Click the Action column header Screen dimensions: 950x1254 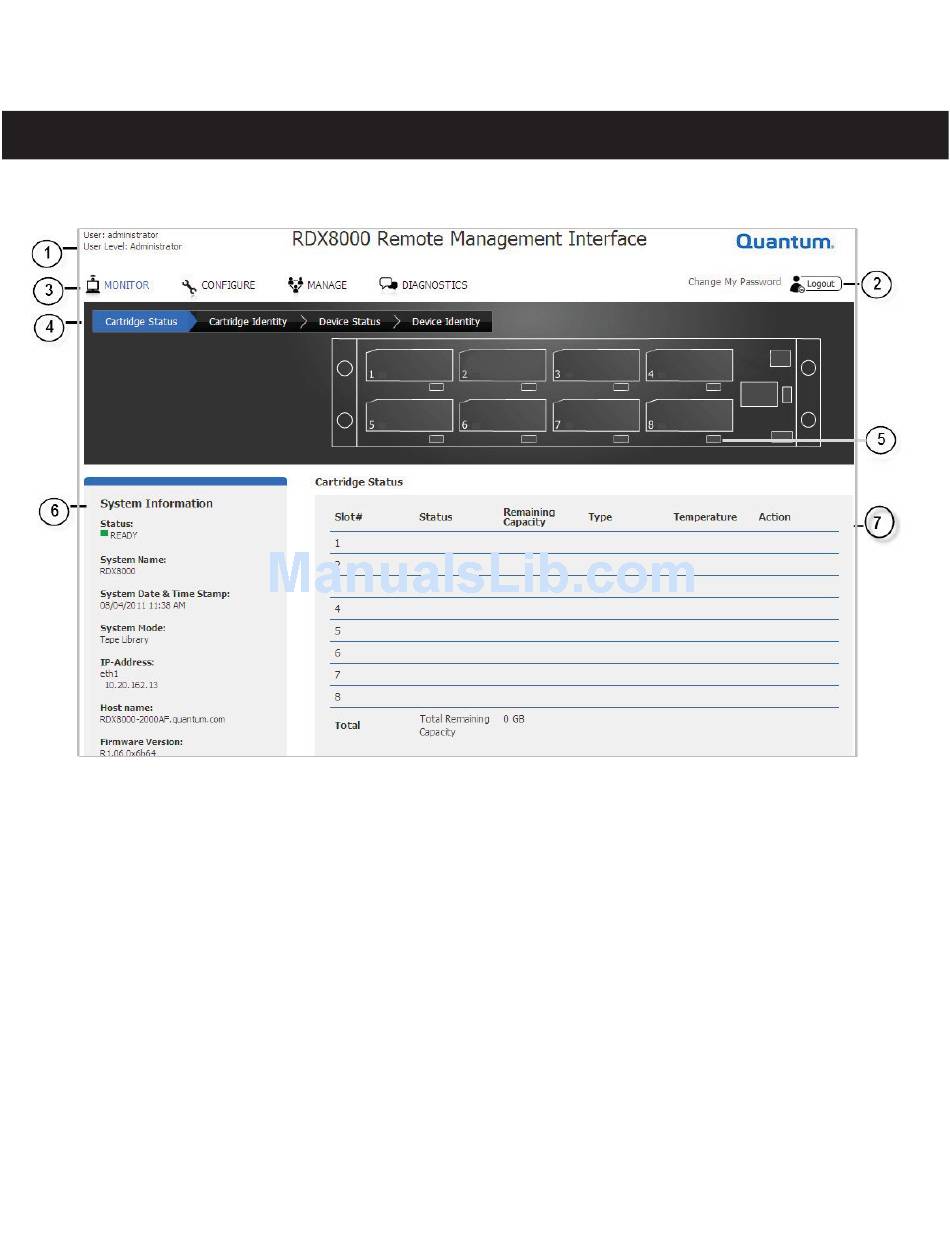(774, 517)
